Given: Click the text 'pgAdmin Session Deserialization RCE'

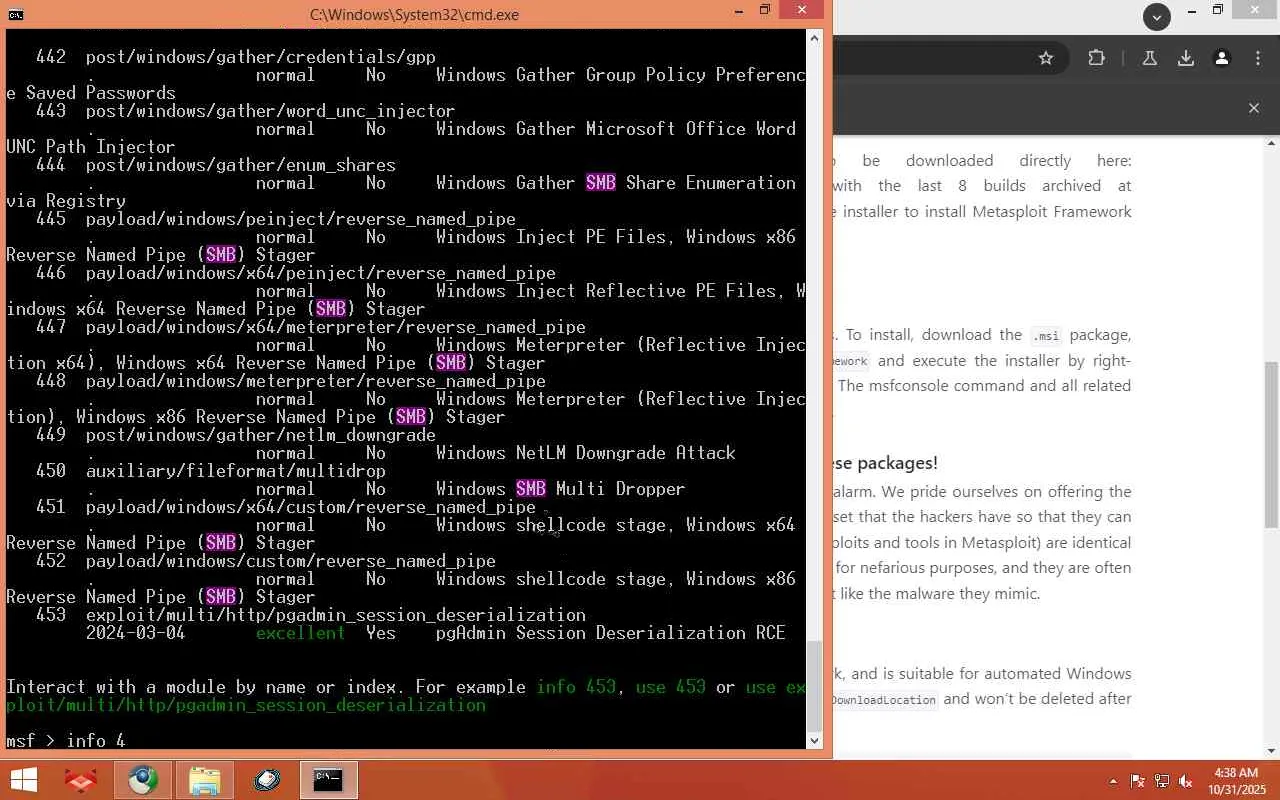Looking at the screenshot, I should click(x=611, y=633).
